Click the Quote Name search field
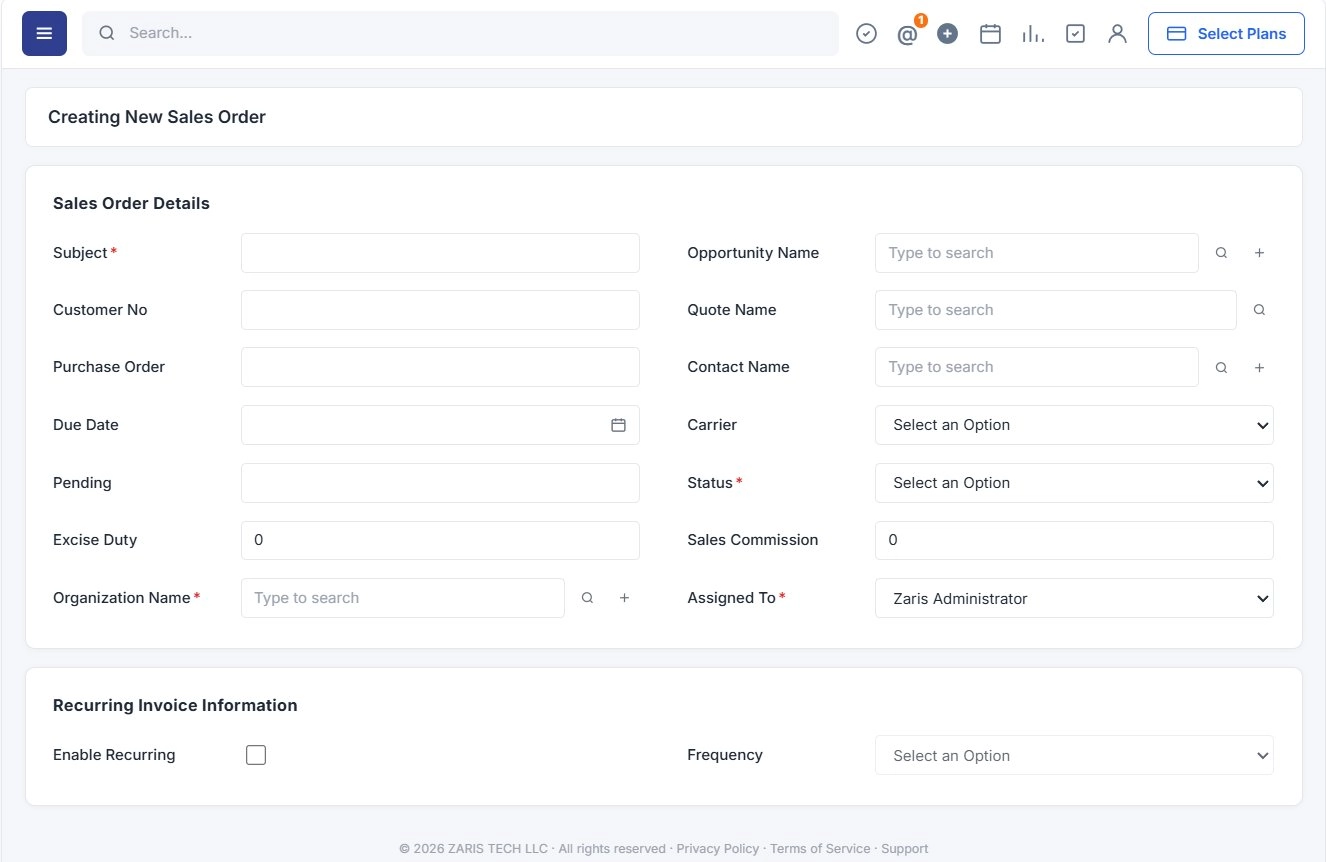1326x862 pixels. 1056,310
